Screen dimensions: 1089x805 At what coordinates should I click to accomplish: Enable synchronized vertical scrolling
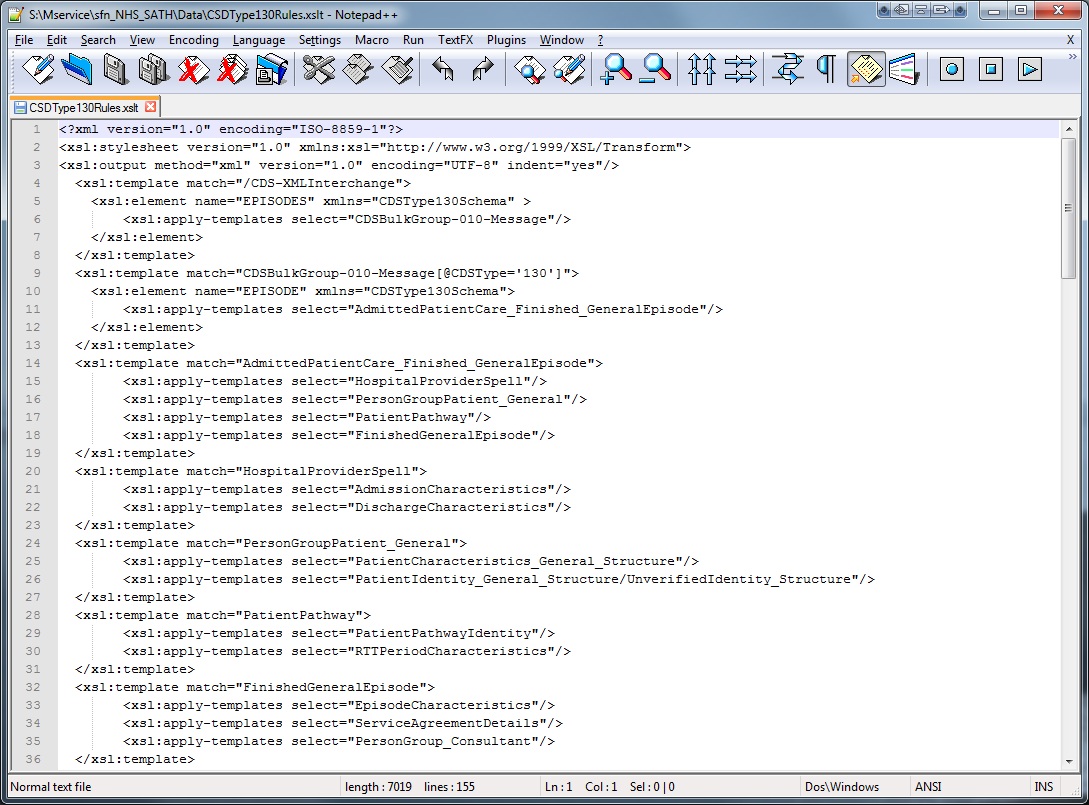click(x=703, y=68)
